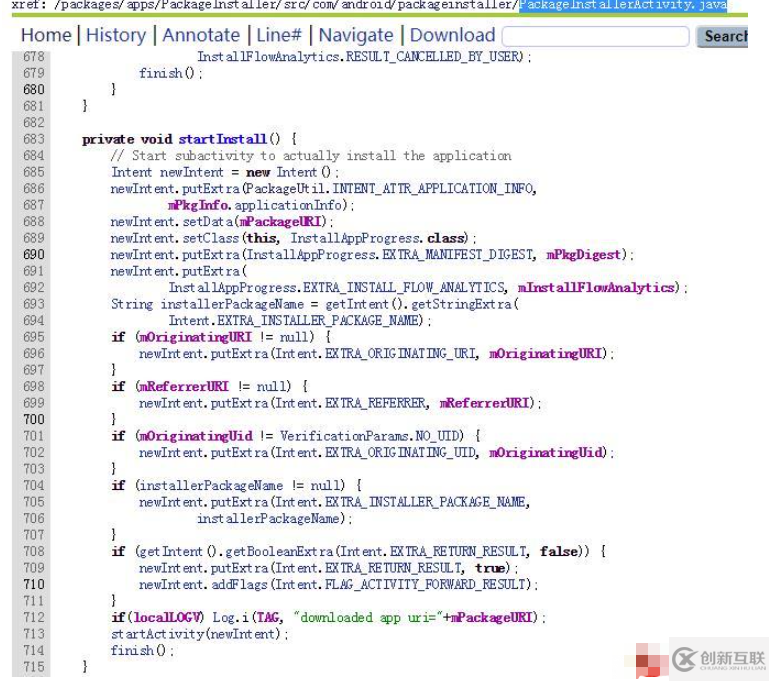Click line number 683
Image resolution: width=769 pixels, height=681 pixels.
[33, 139]
